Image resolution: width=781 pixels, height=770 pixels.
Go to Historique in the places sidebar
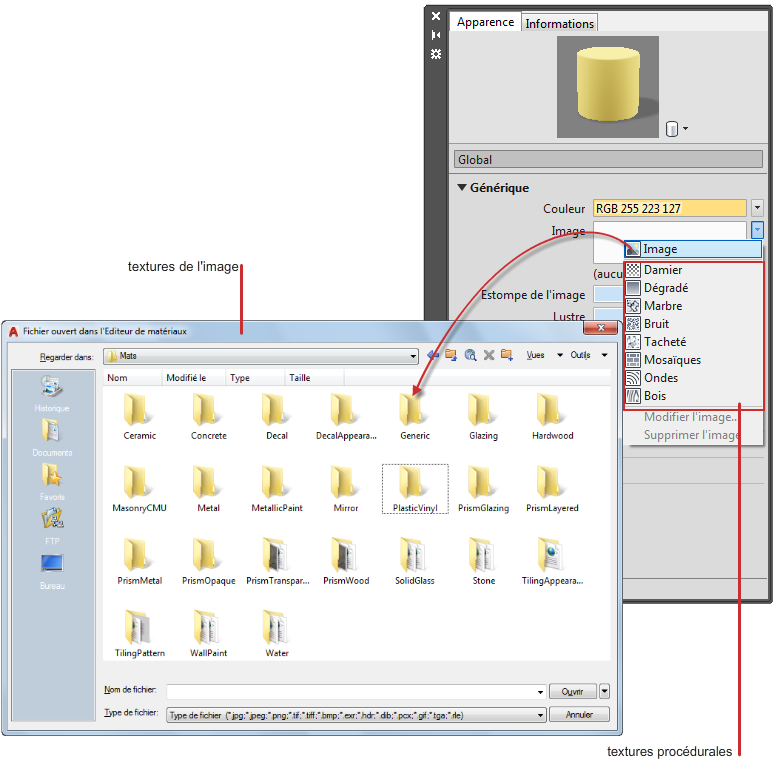52,394
